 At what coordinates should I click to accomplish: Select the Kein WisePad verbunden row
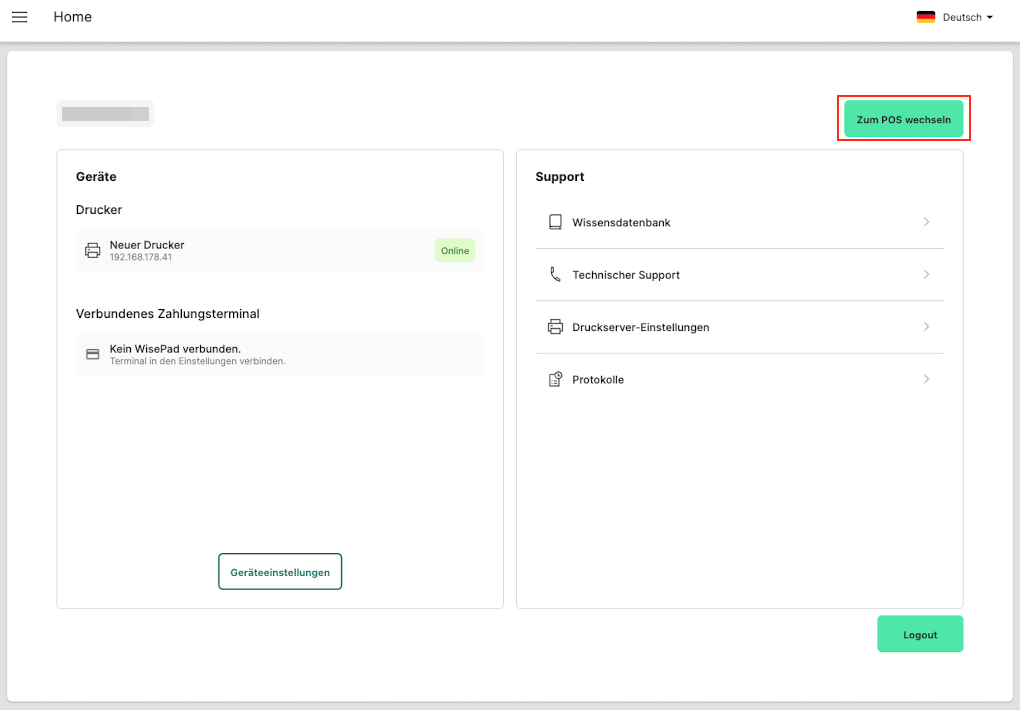pyautogui.click(x=280, y=354)
